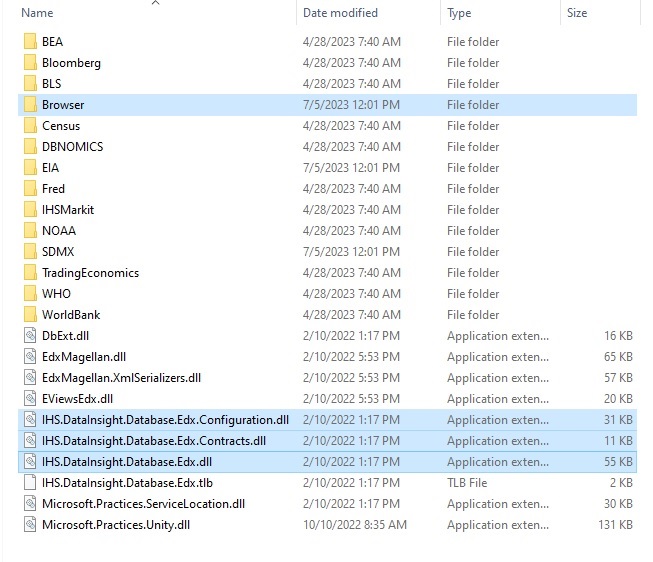Select the Bloomberg folder name
653x562 pixels.
click(71, 63)
